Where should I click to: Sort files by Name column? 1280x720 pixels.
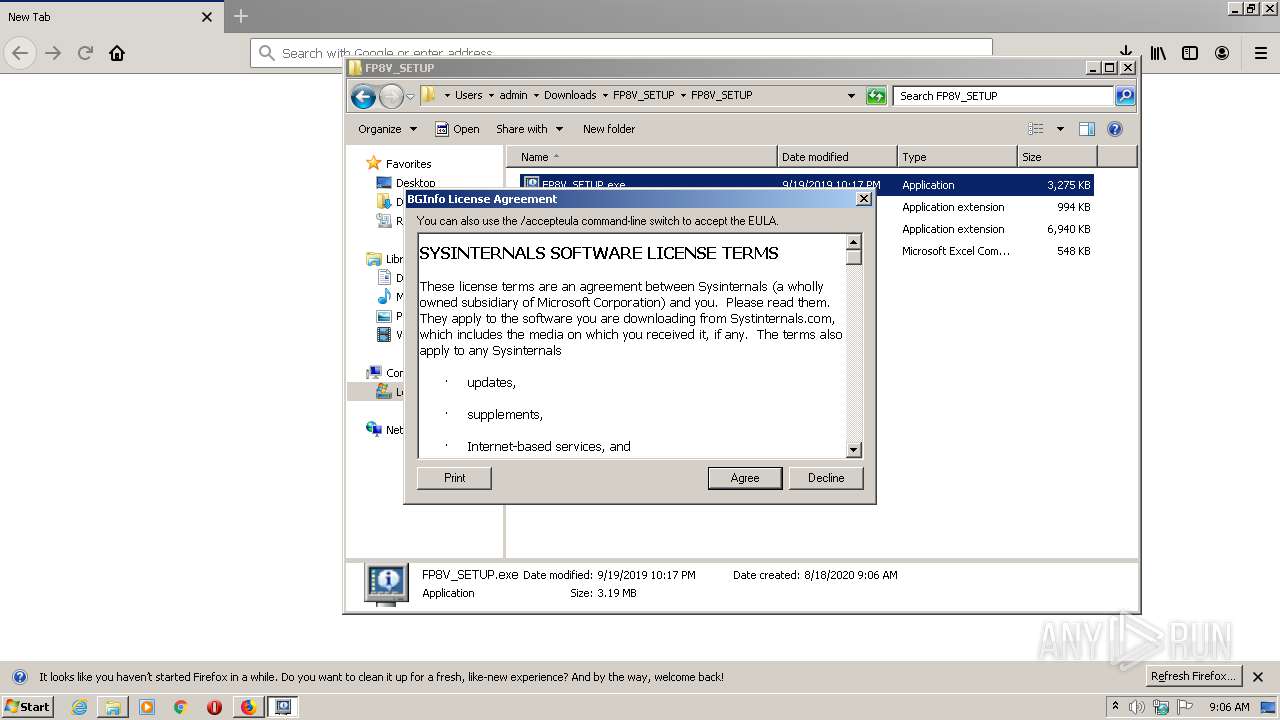[x=642, y=157]
